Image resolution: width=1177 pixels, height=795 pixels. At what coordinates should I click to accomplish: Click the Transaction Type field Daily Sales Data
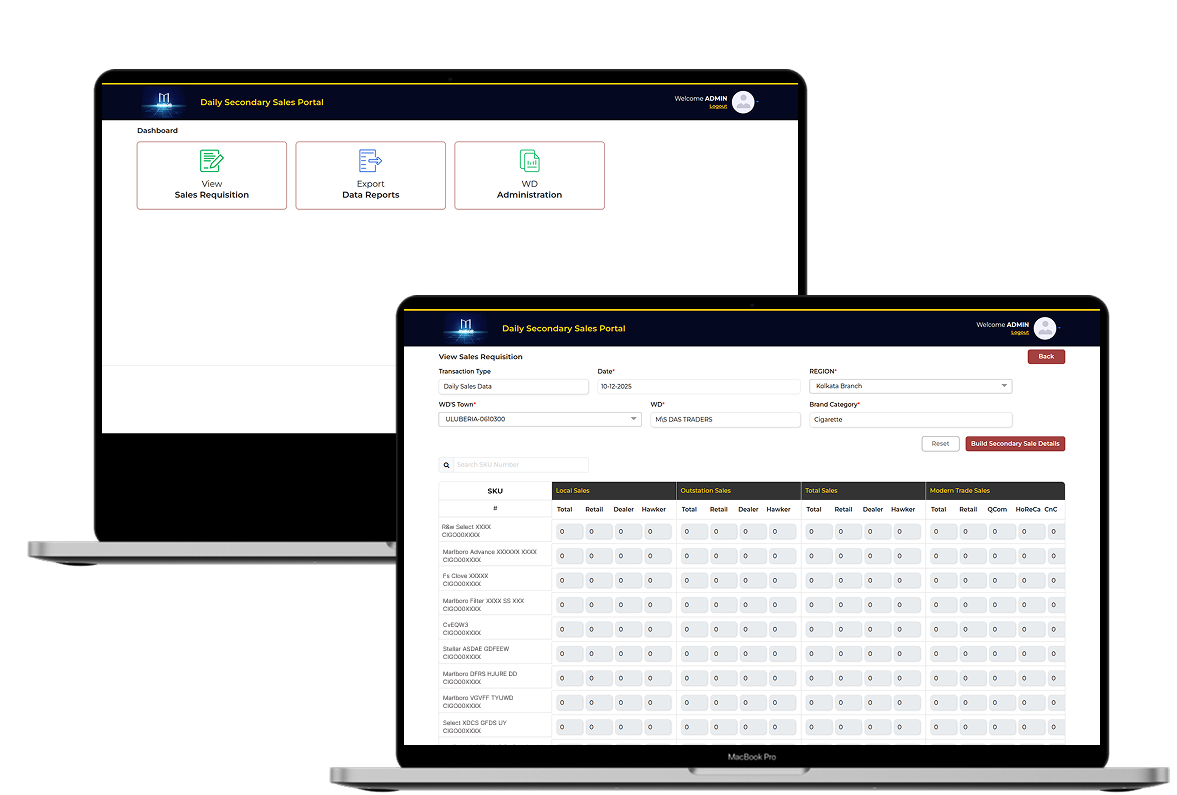513,387
